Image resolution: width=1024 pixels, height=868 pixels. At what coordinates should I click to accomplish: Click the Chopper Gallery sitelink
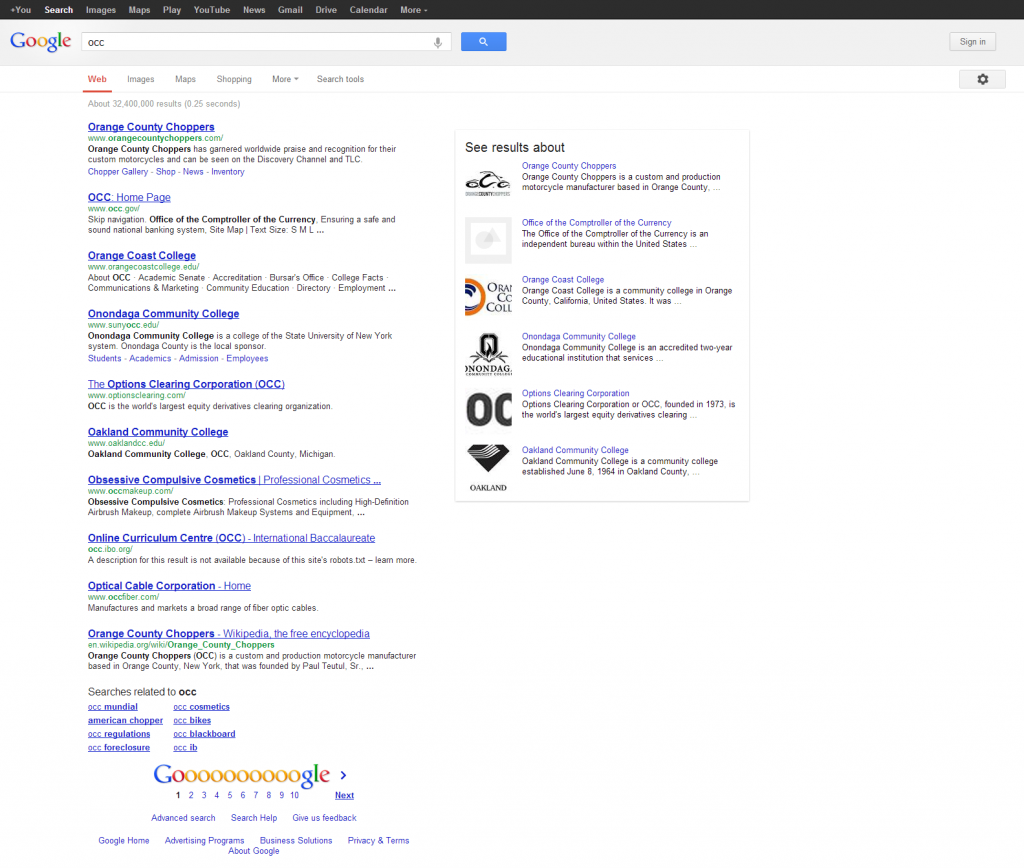tap(118, 172)
